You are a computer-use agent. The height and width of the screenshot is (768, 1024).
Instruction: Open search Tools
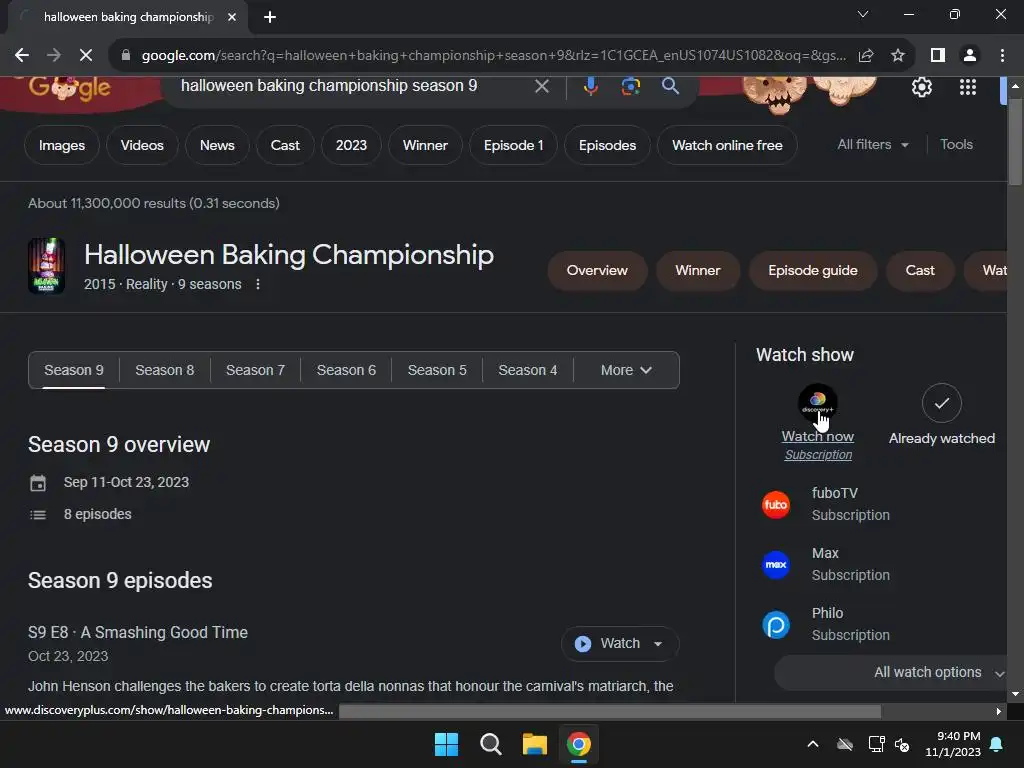tap(956, 144)
